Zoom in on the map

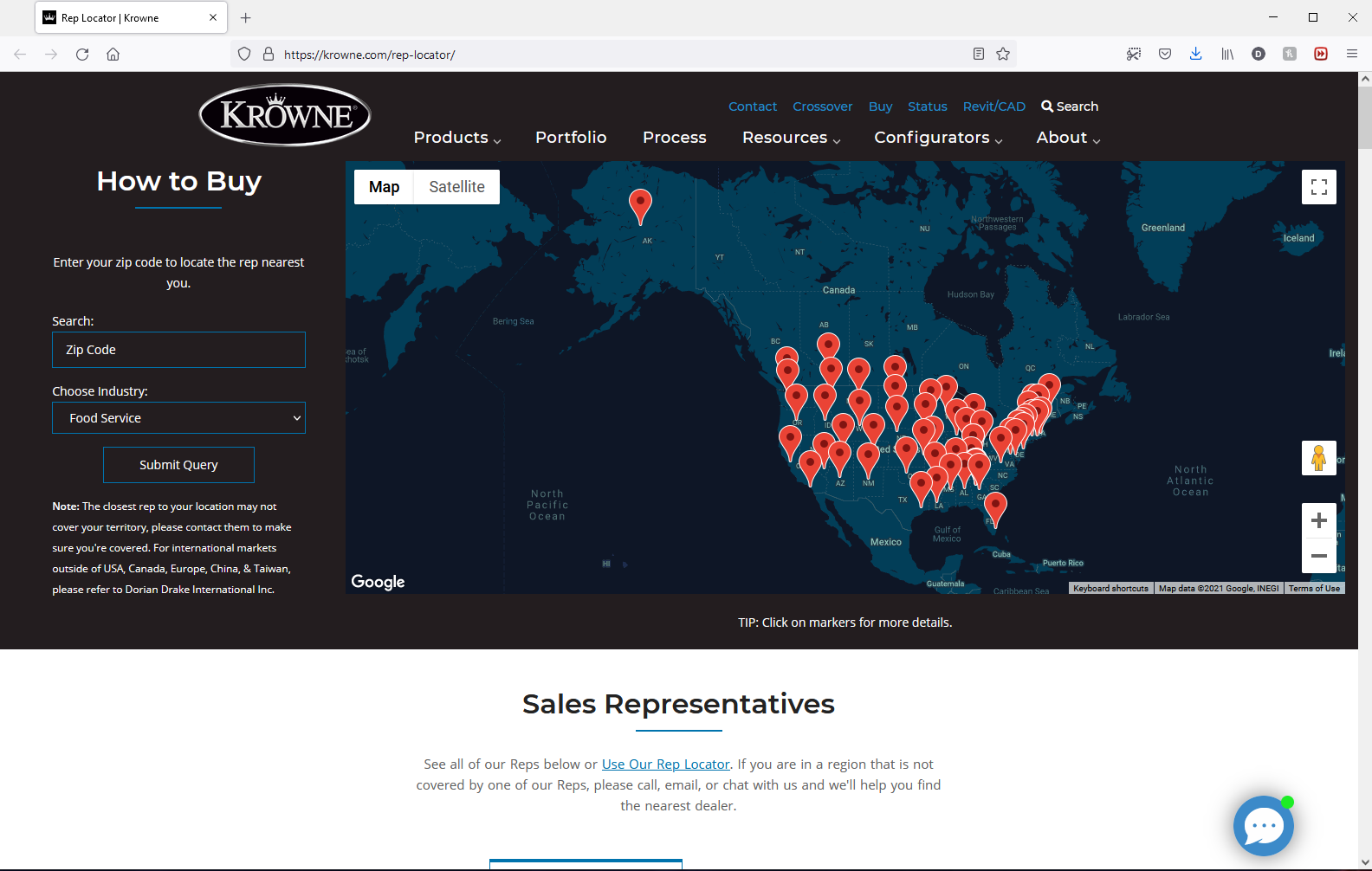click(x=1319, y=520)
